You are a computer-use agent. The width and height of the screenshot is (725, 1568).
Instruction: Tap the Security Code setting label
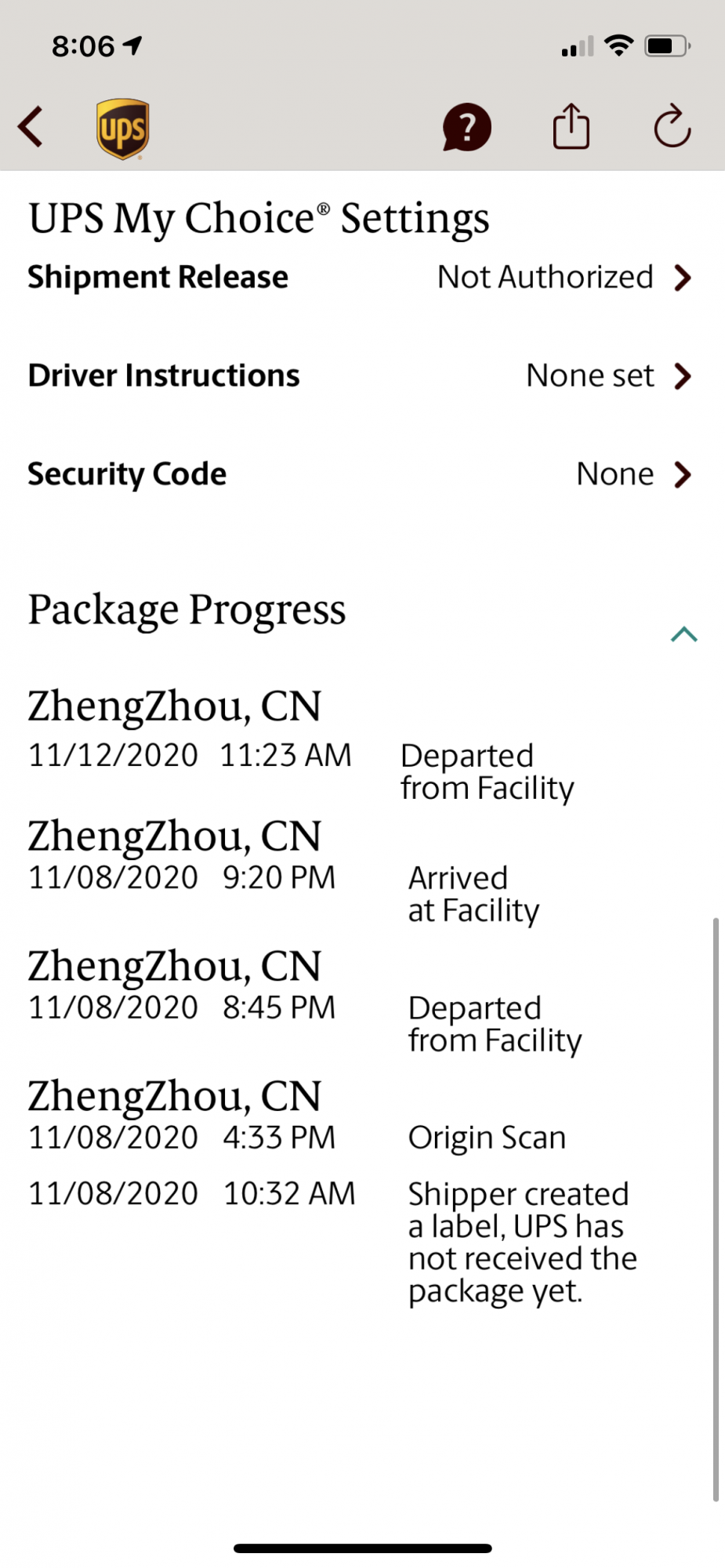127,474
